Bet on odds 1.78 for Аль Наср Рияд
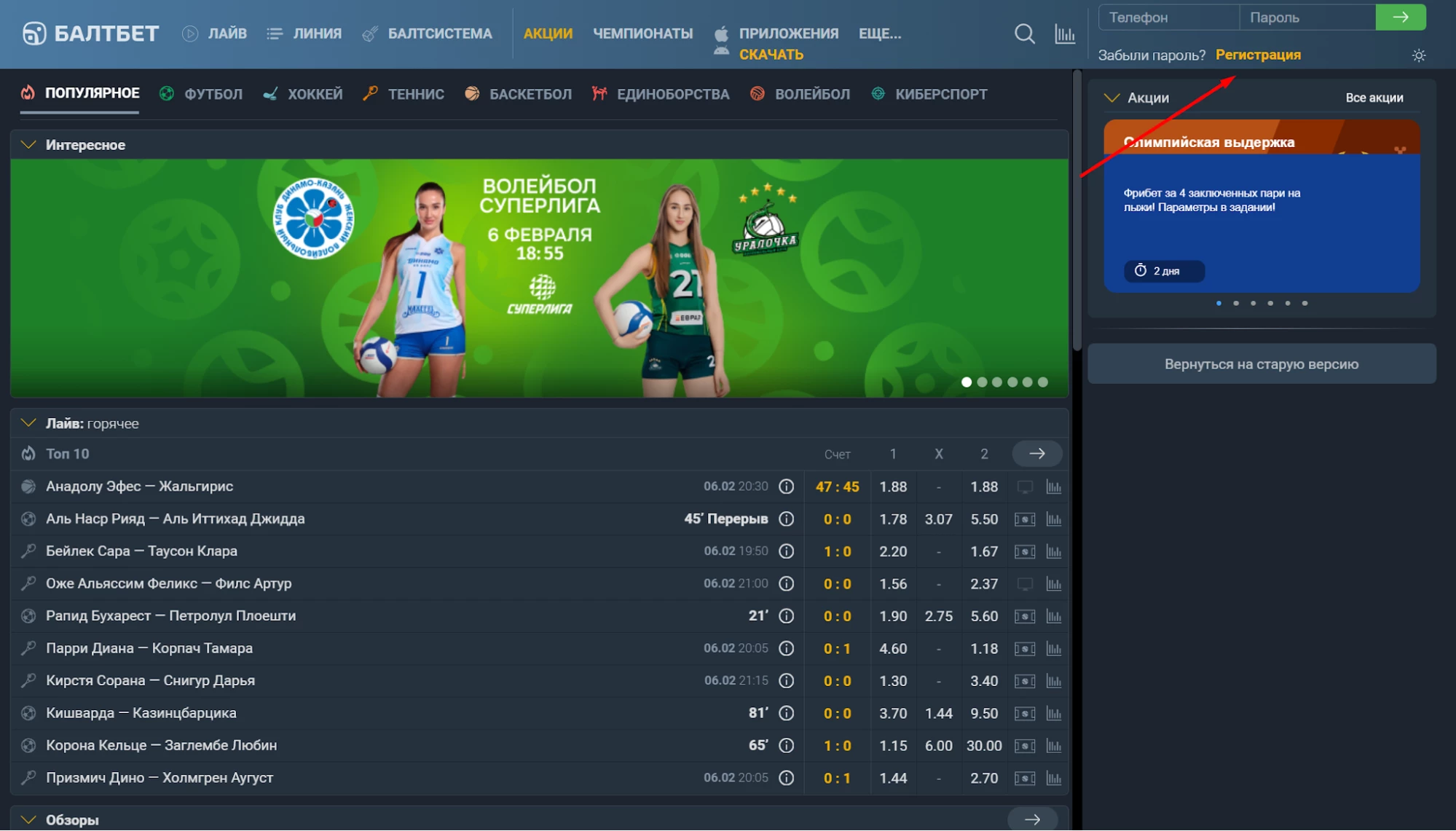1456x831 pixels. [892, 519]
